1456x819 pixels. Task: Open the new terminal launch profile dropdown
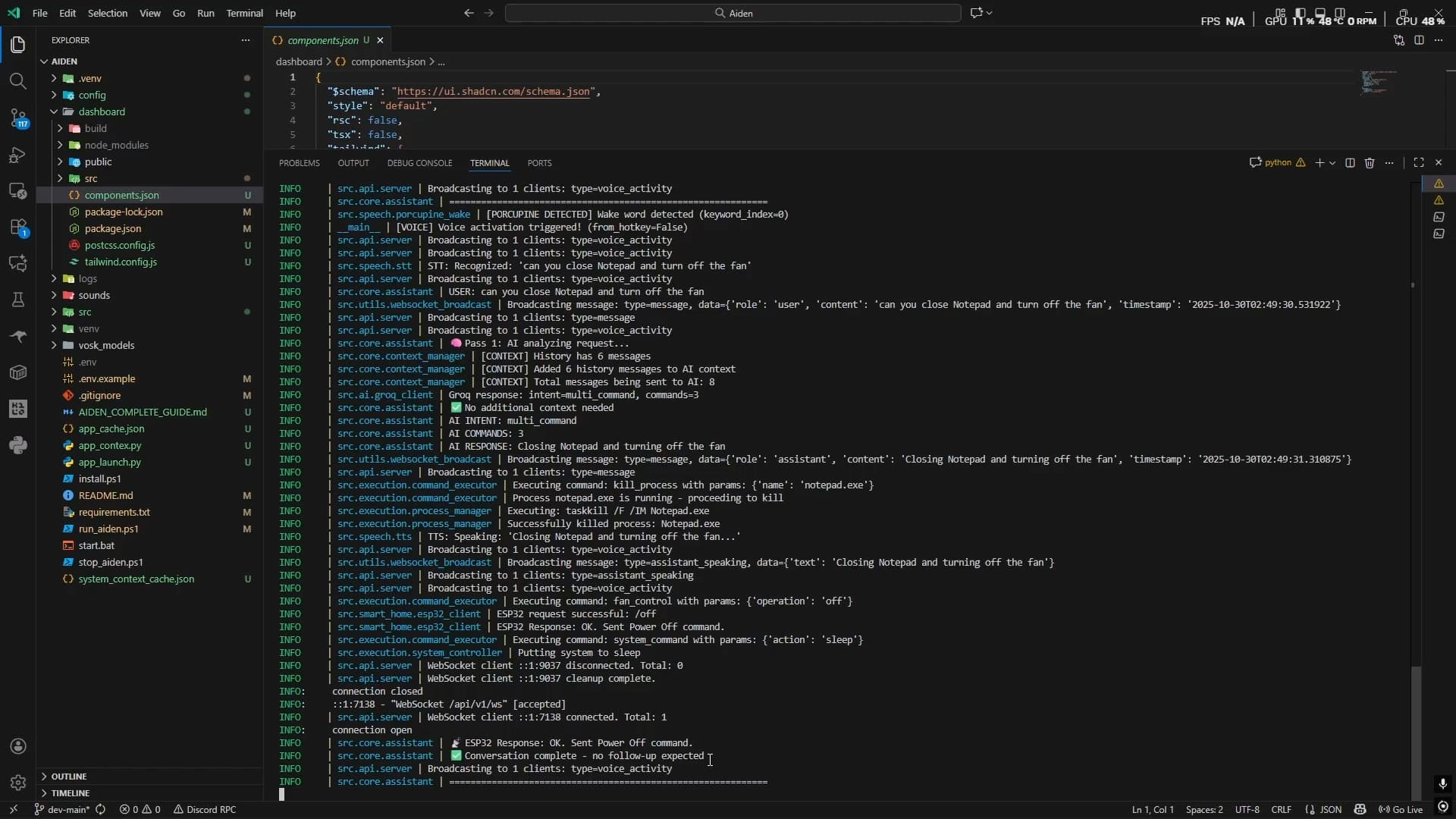(x=1332, y=163)
